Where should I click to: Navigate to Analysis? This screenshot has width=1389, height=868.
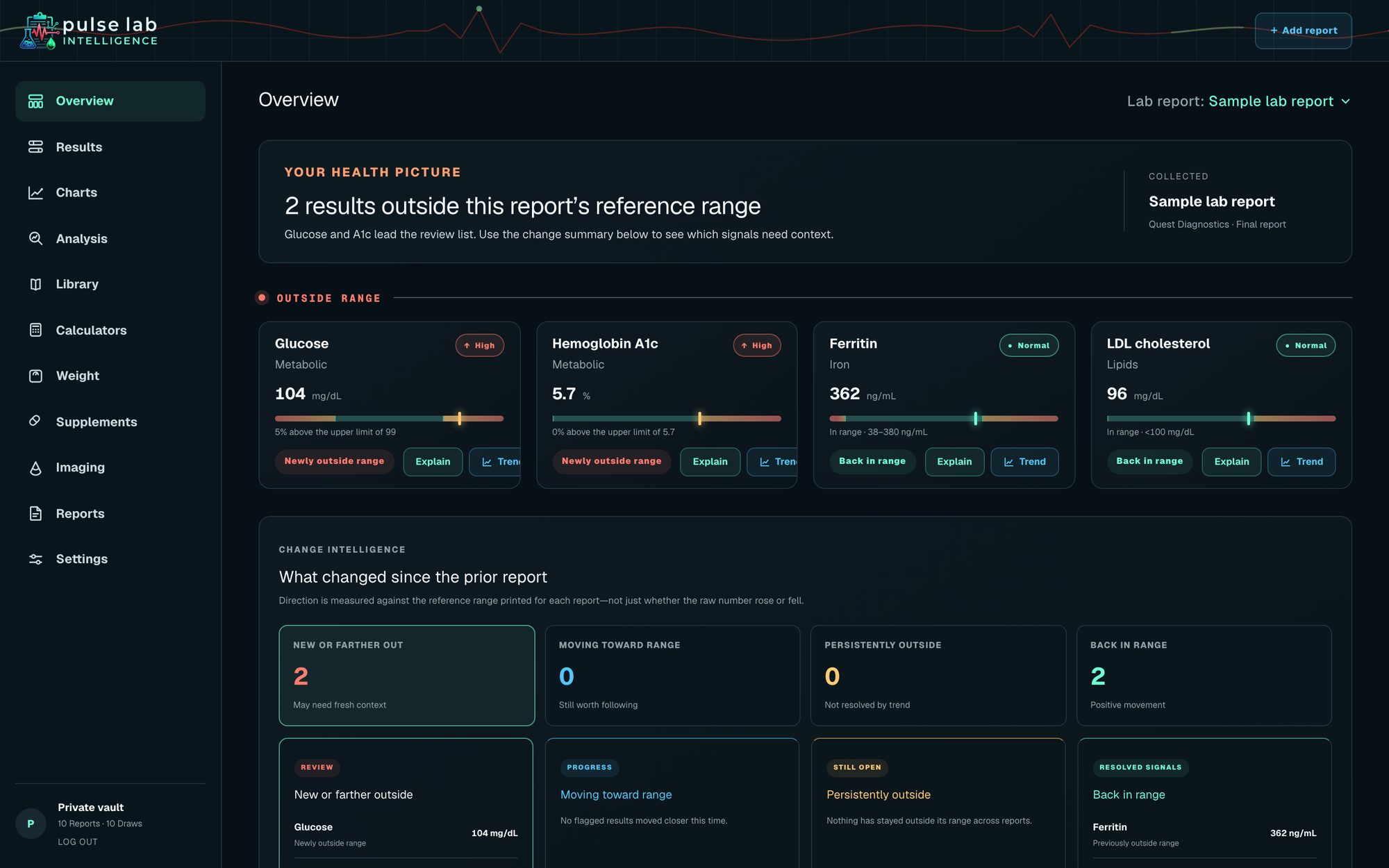110,238
